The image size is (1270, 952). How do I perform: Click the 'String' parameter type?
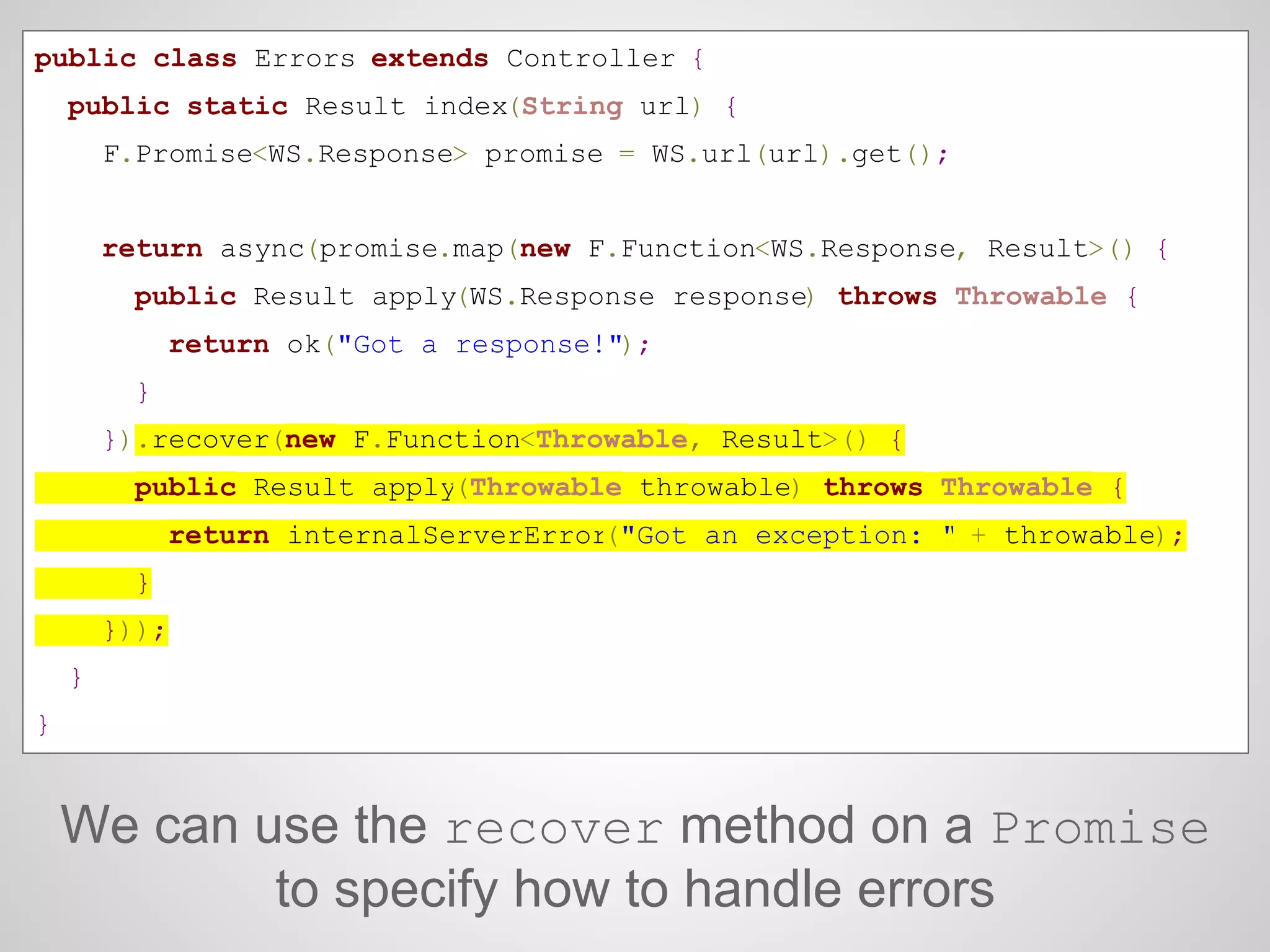tap(572, 107)
